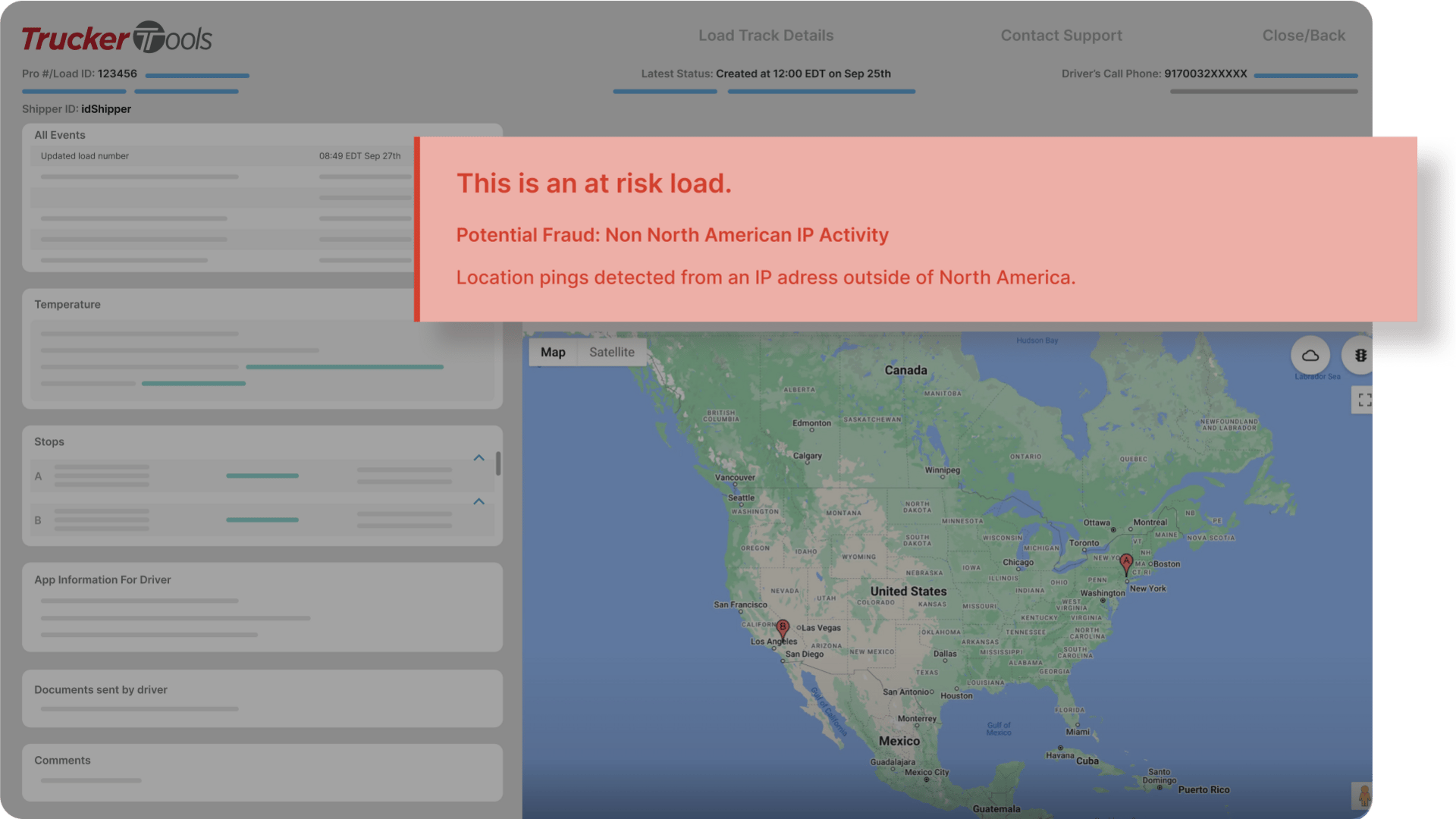
Task: Click the Driver's Call Phone number
Action: pos(1205,74)
